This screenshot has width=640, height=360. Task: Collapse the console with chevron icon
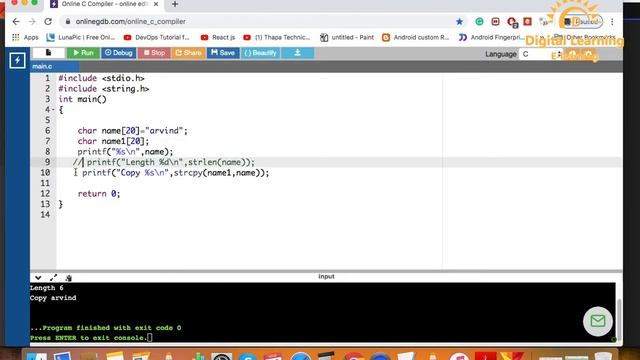(38, 278)
